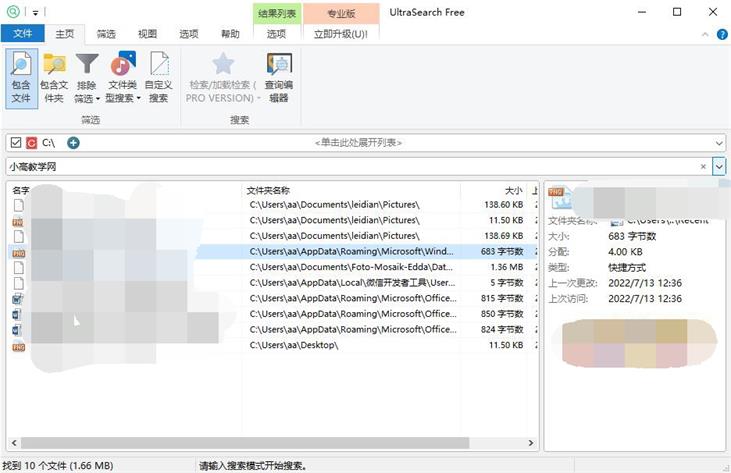Screen dimensions: 731x473
Task: Click the horizontal scrollbar thumb
Action: coord(245,443)
